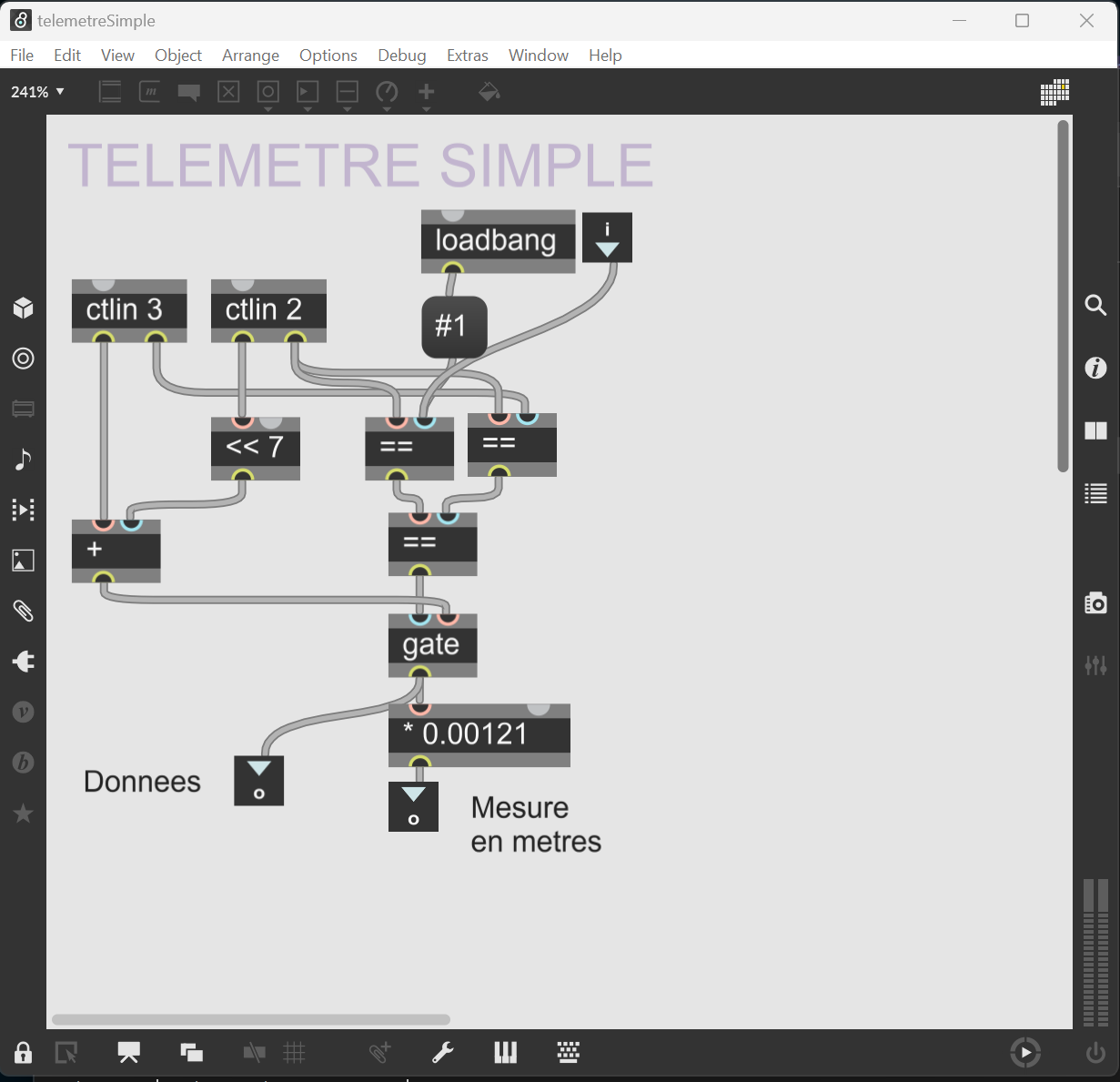
Task: Select the inlet object next to loadbang
Action: point(607,238)
